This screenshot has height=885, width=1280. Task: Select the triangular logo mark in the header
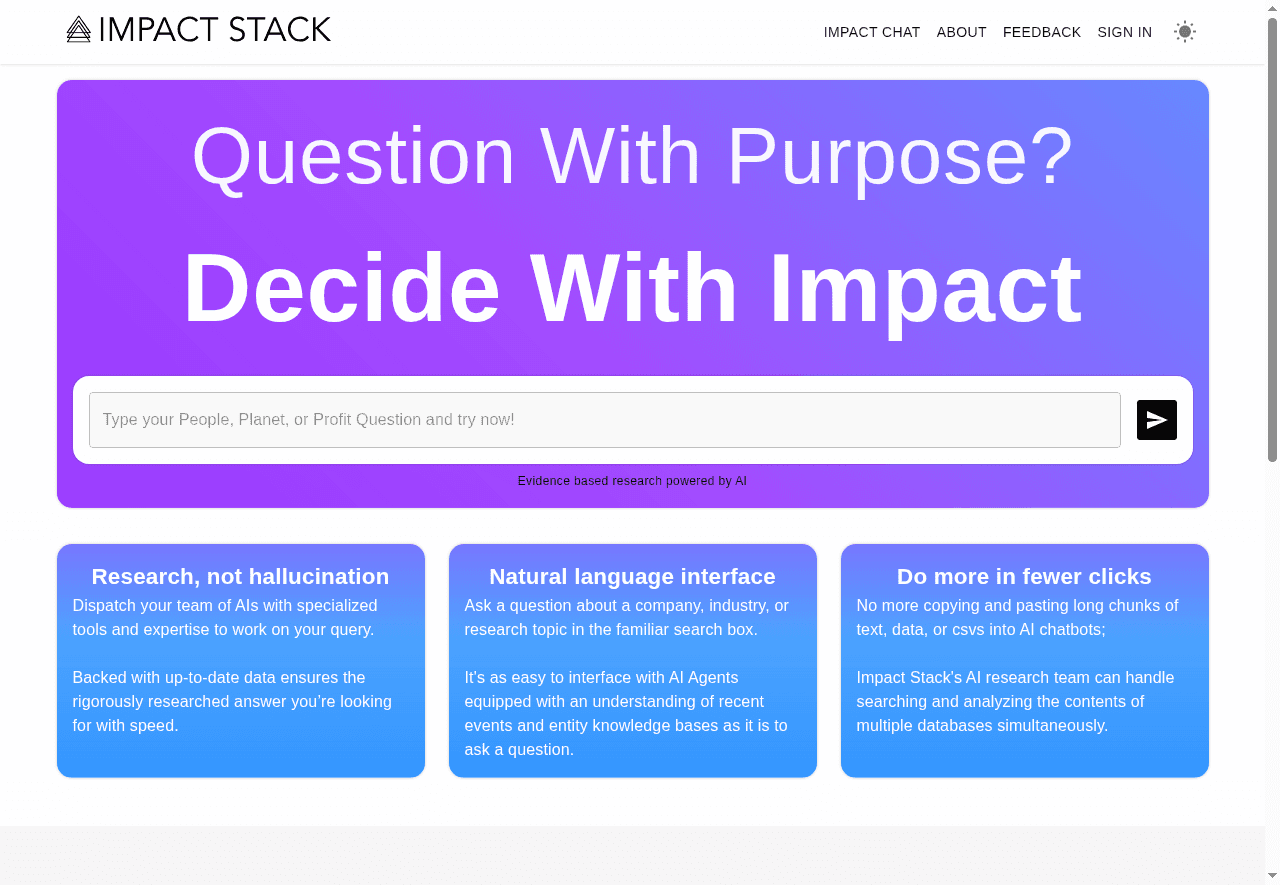tap(76, 29)
